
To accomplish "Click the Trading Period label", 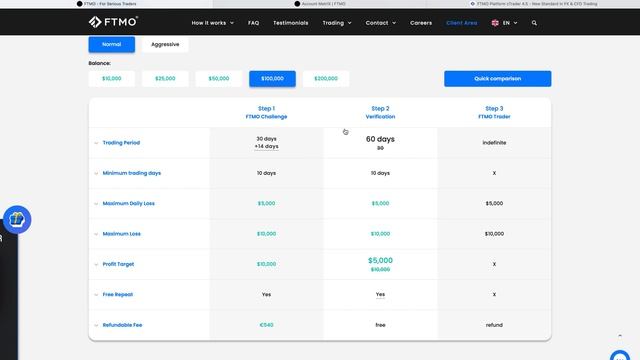I will (121, 143).
